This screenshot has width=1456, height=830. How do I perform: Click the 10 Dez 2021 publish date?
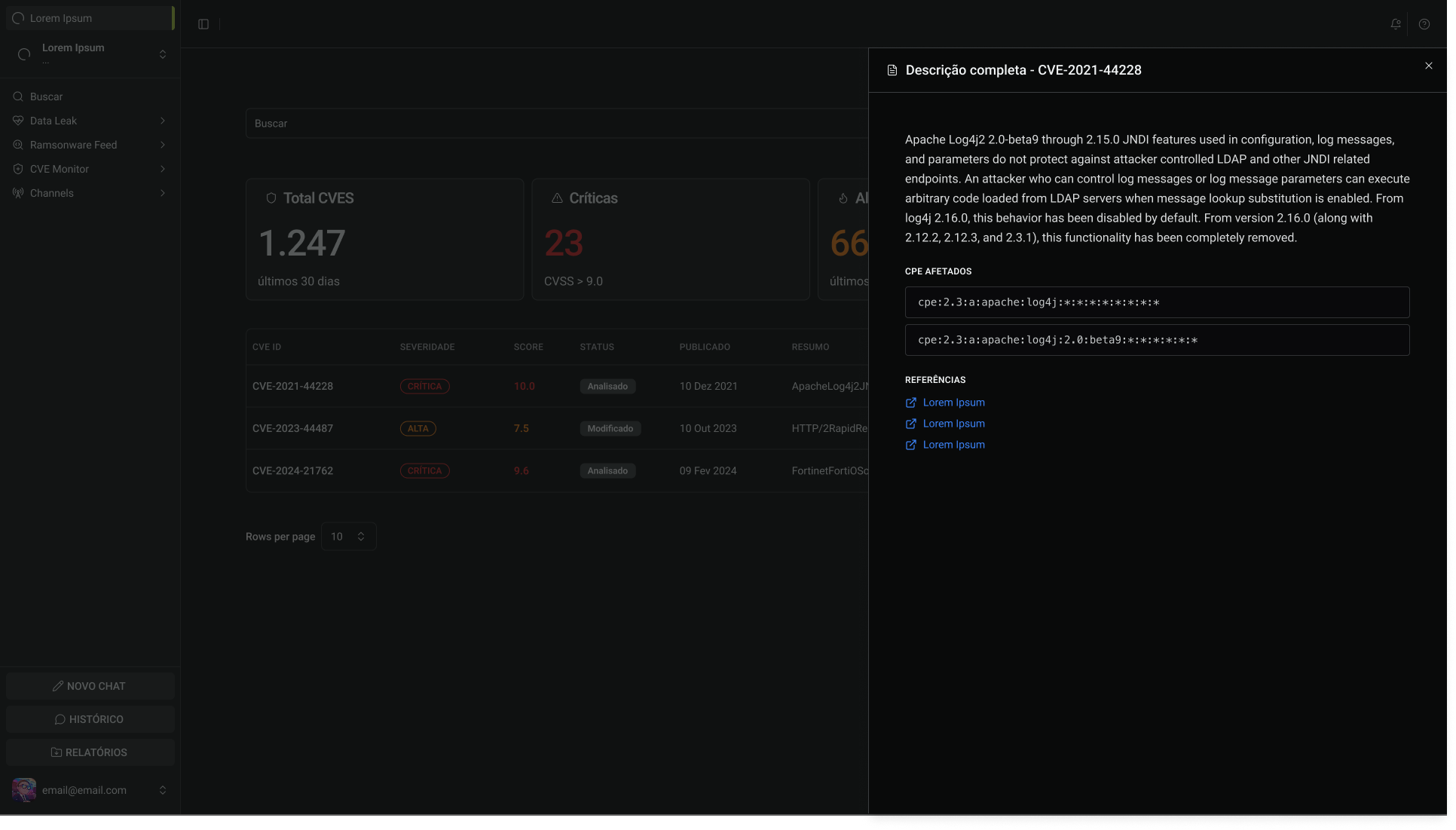(708, 386)
